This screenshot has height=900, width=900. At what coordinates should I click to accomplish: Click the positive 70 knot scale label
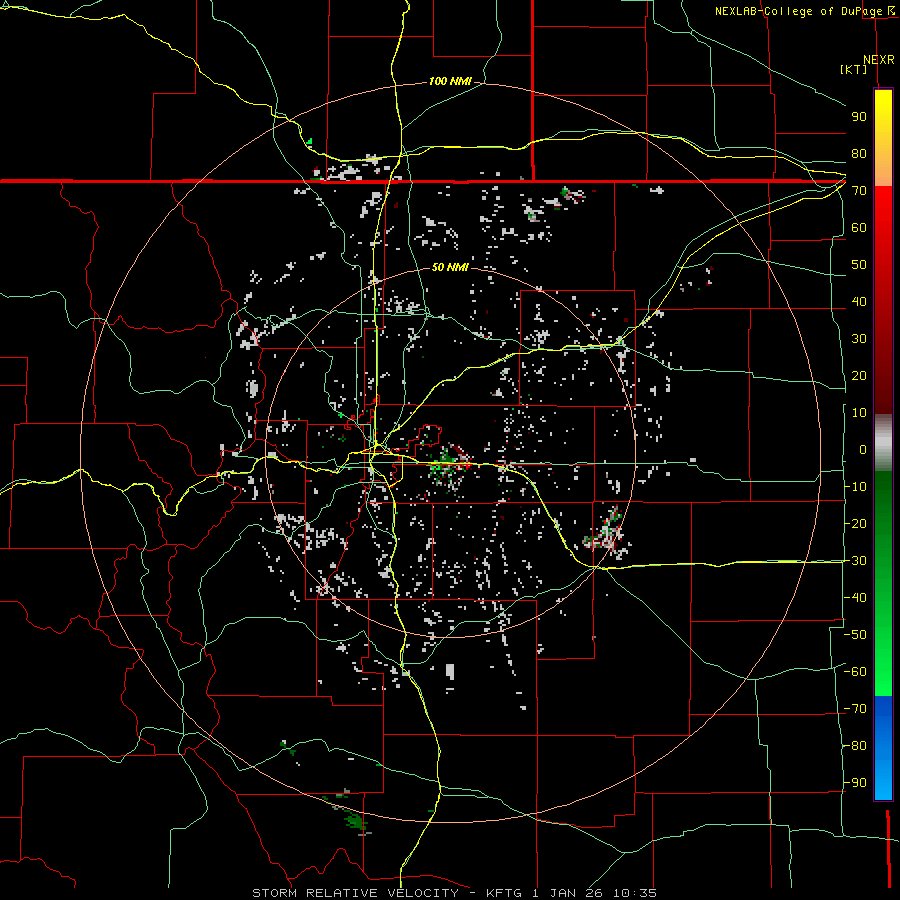pos(859,191)
